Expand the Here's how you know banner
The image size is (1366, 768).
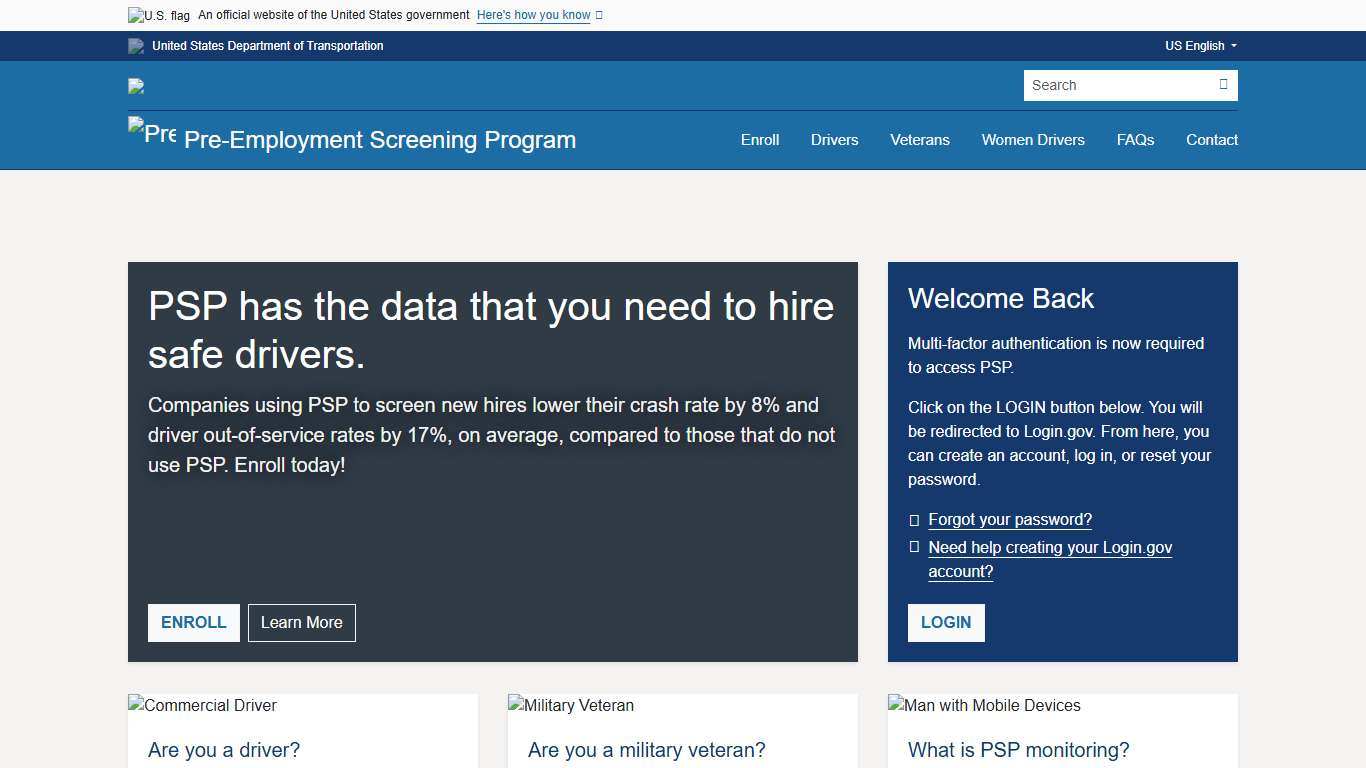533,15
